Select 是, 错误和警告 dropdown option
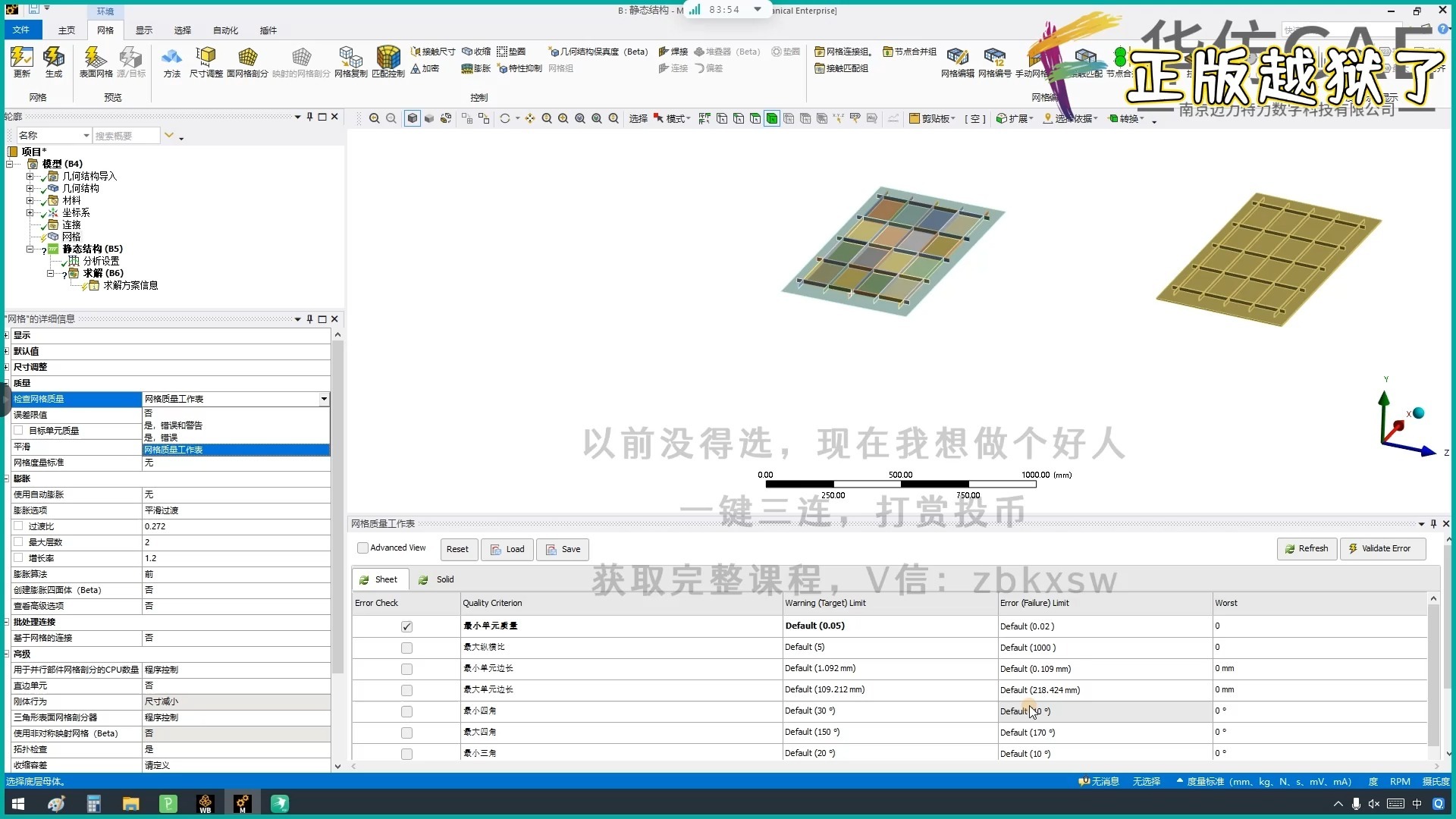This screenshot has height=819, width=1456. pos(174,425)
